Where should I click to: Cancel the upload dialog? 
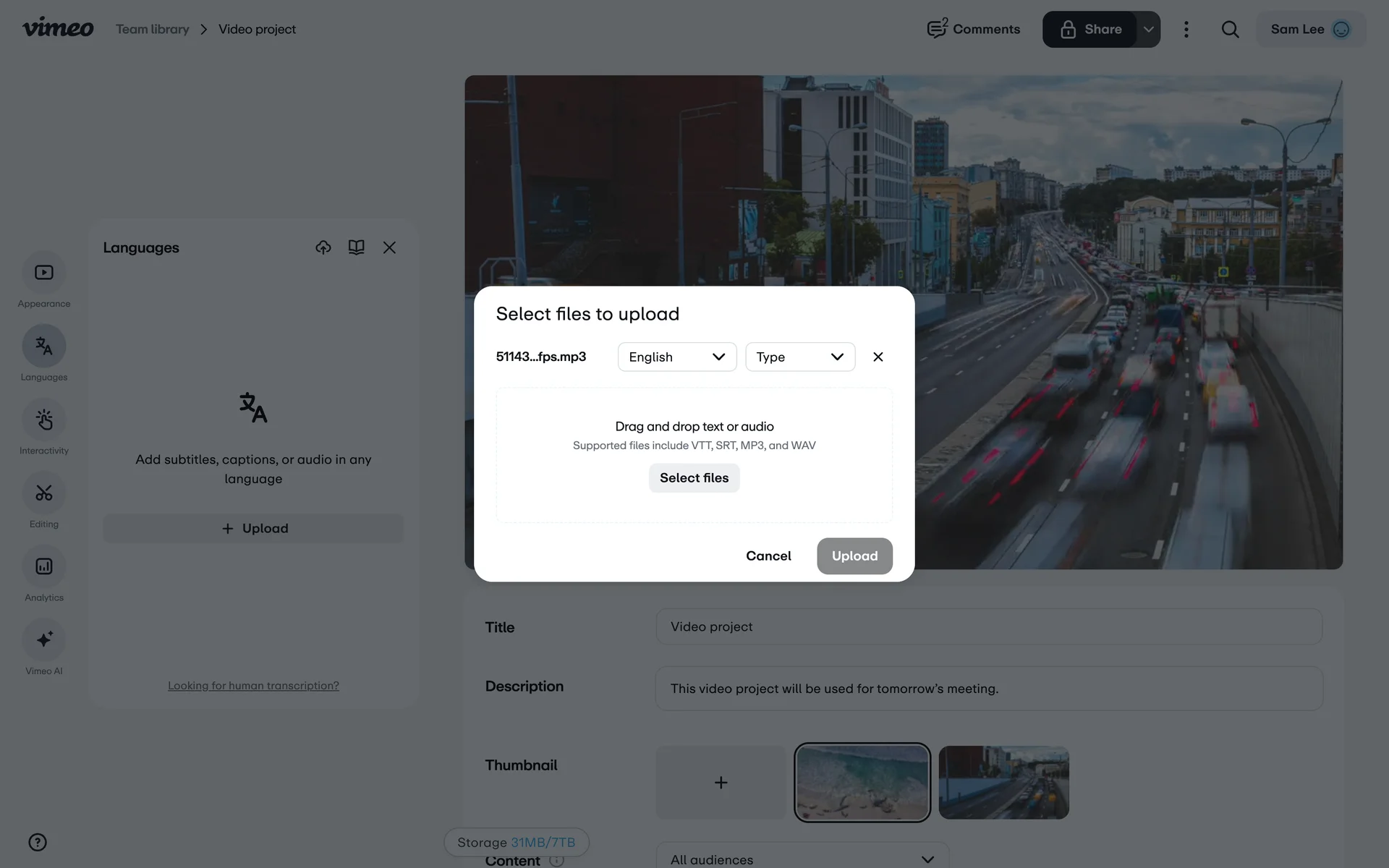coord(768,556)
